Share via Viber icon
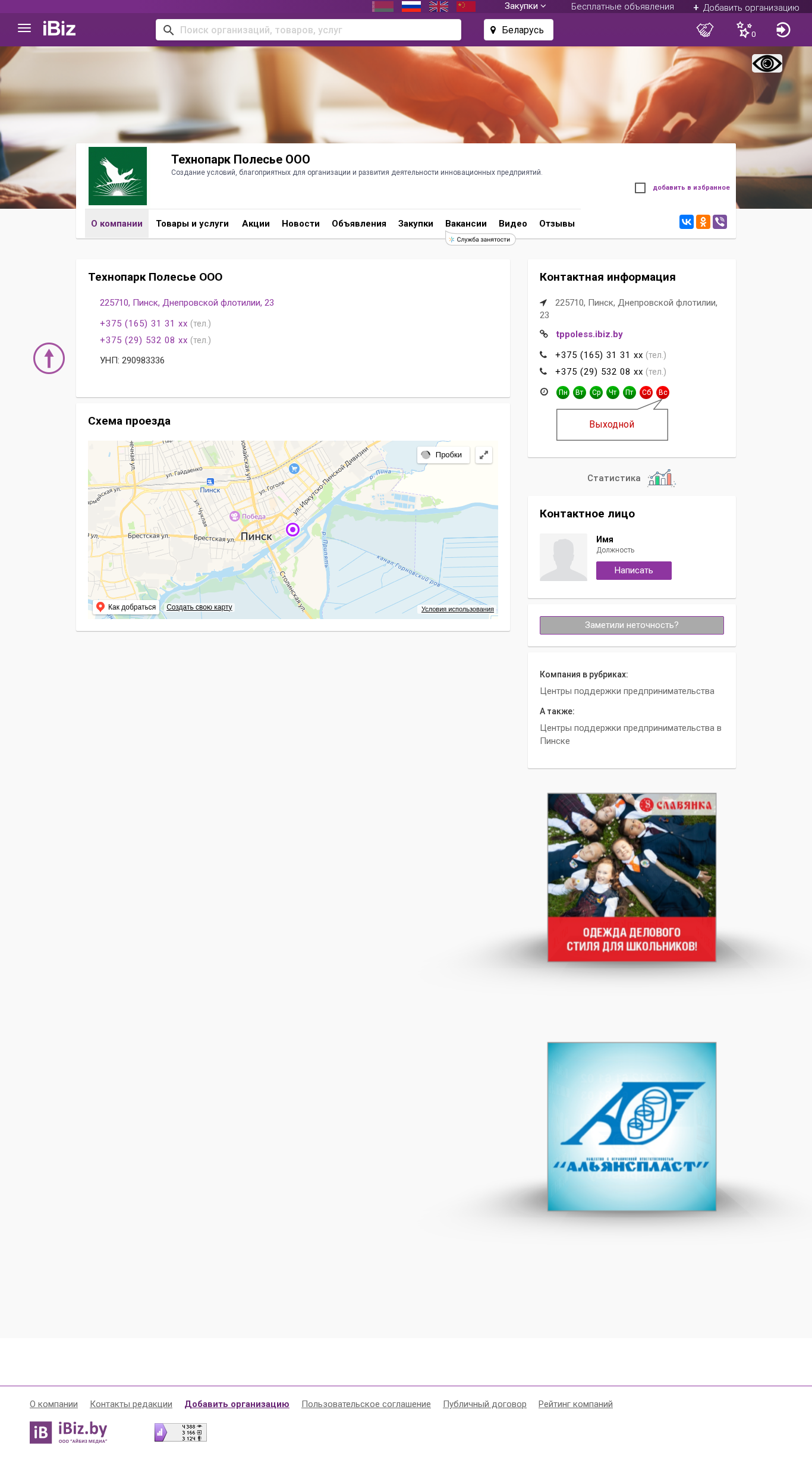812x1460 pixels. (720, 222)
